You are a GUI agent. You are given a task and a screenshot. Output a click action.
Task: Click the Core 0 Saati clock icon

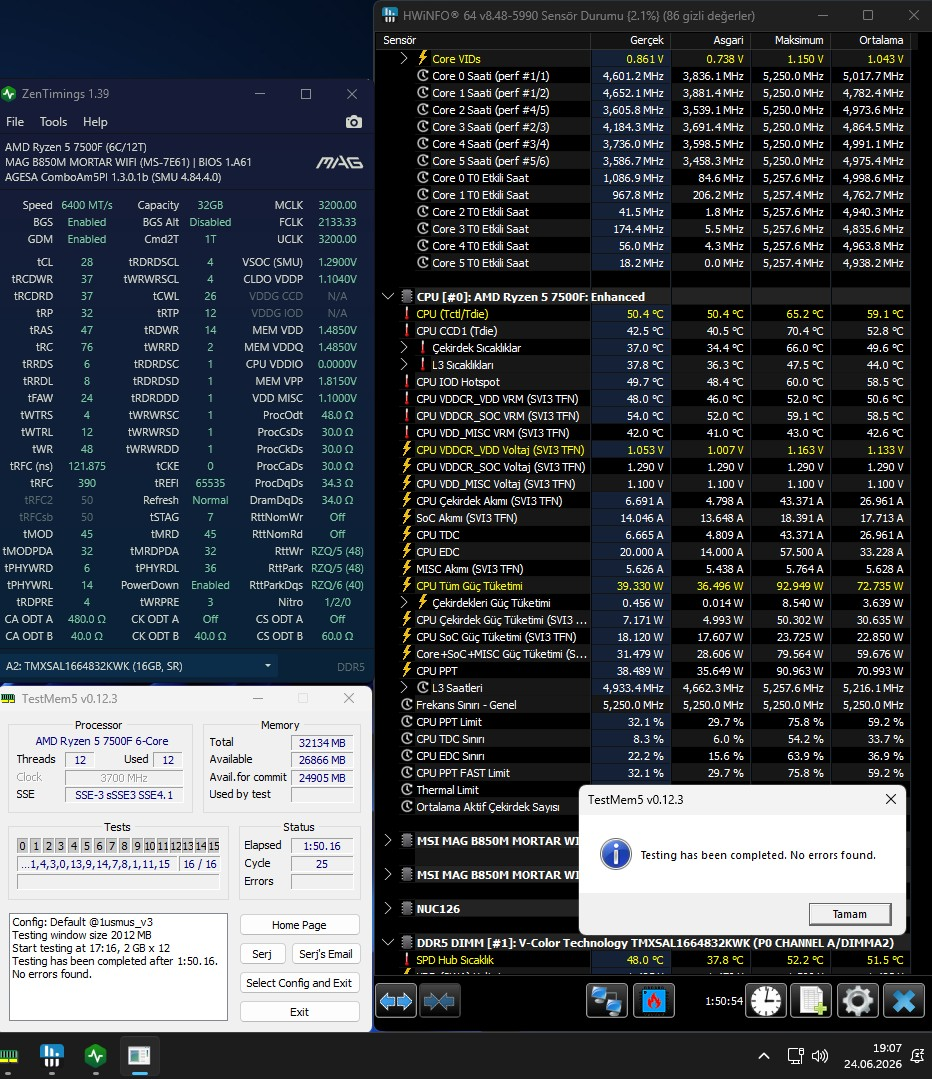coord(423,76)
